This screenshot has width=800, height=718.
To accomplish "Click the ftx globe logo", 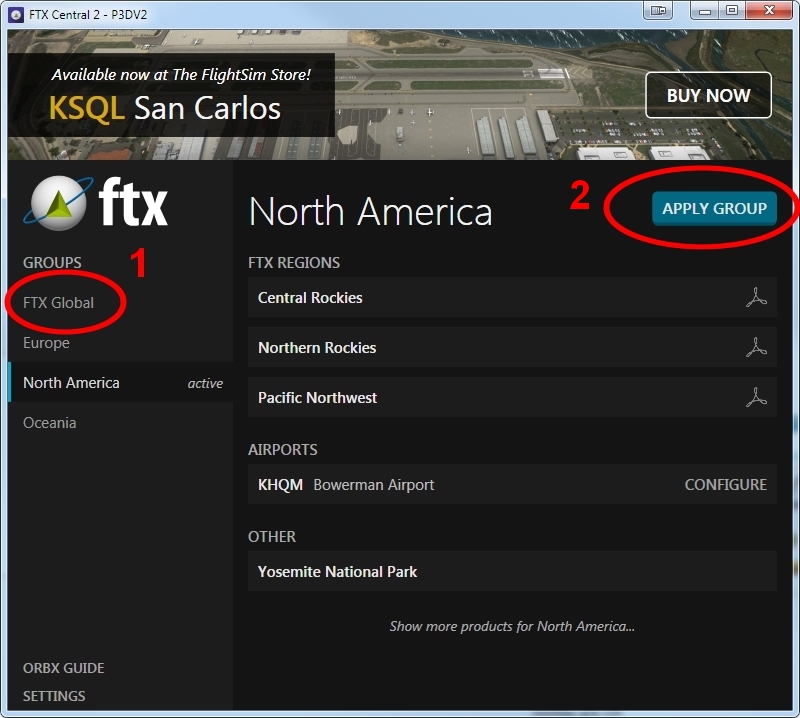I will pos(58,203).
